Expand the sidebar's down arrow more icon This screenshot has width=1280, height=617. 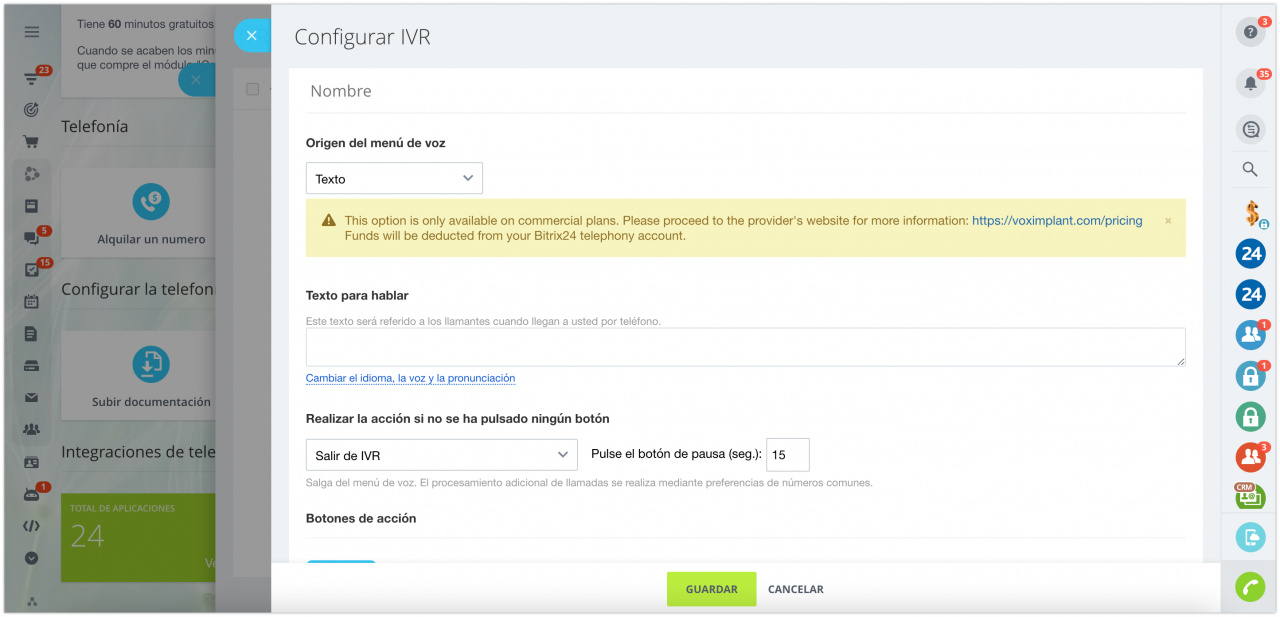(32, 558)
